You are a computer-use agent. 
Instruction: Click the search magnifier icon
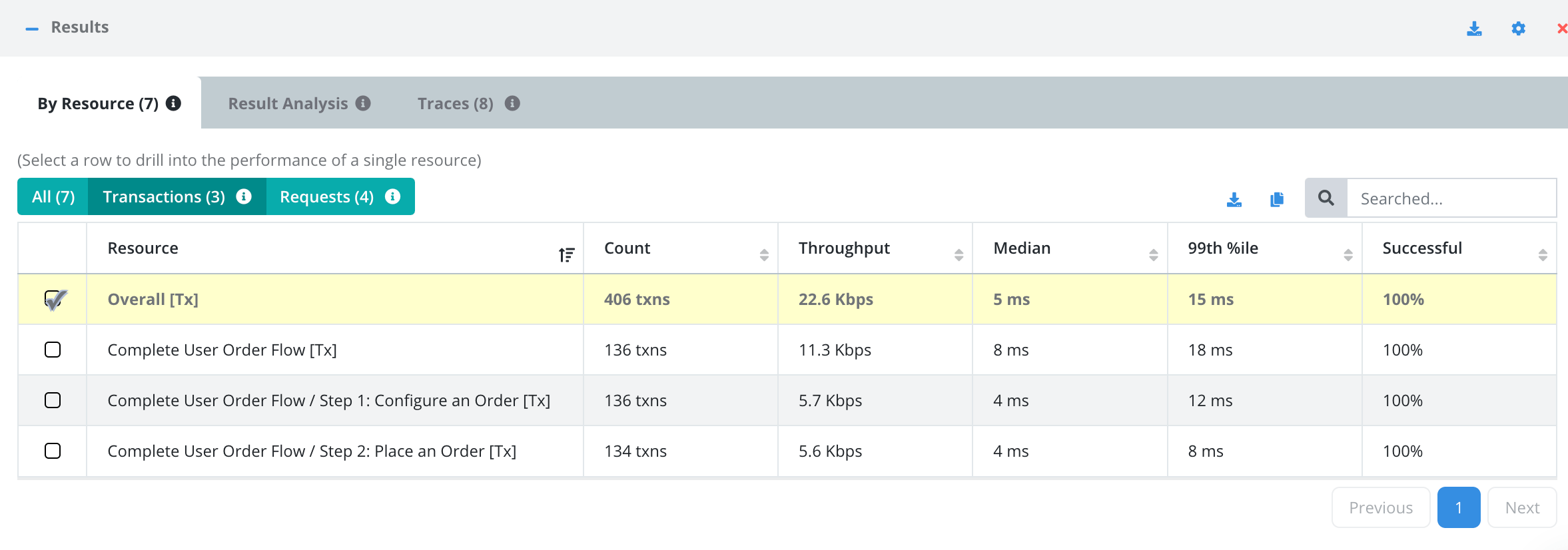pos(1326,198)
